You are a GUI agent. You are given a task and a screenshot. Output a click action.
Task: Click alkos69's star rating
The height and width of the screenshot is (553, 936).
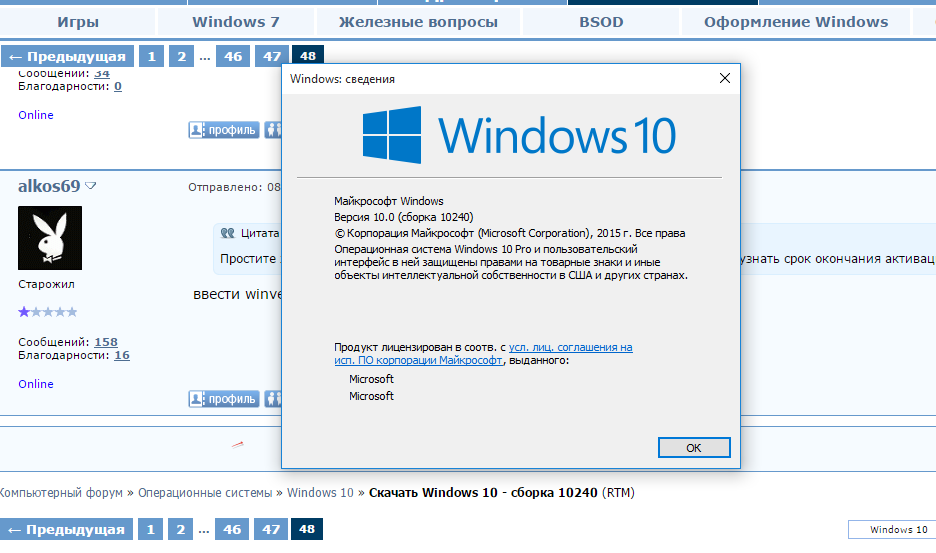48,312
